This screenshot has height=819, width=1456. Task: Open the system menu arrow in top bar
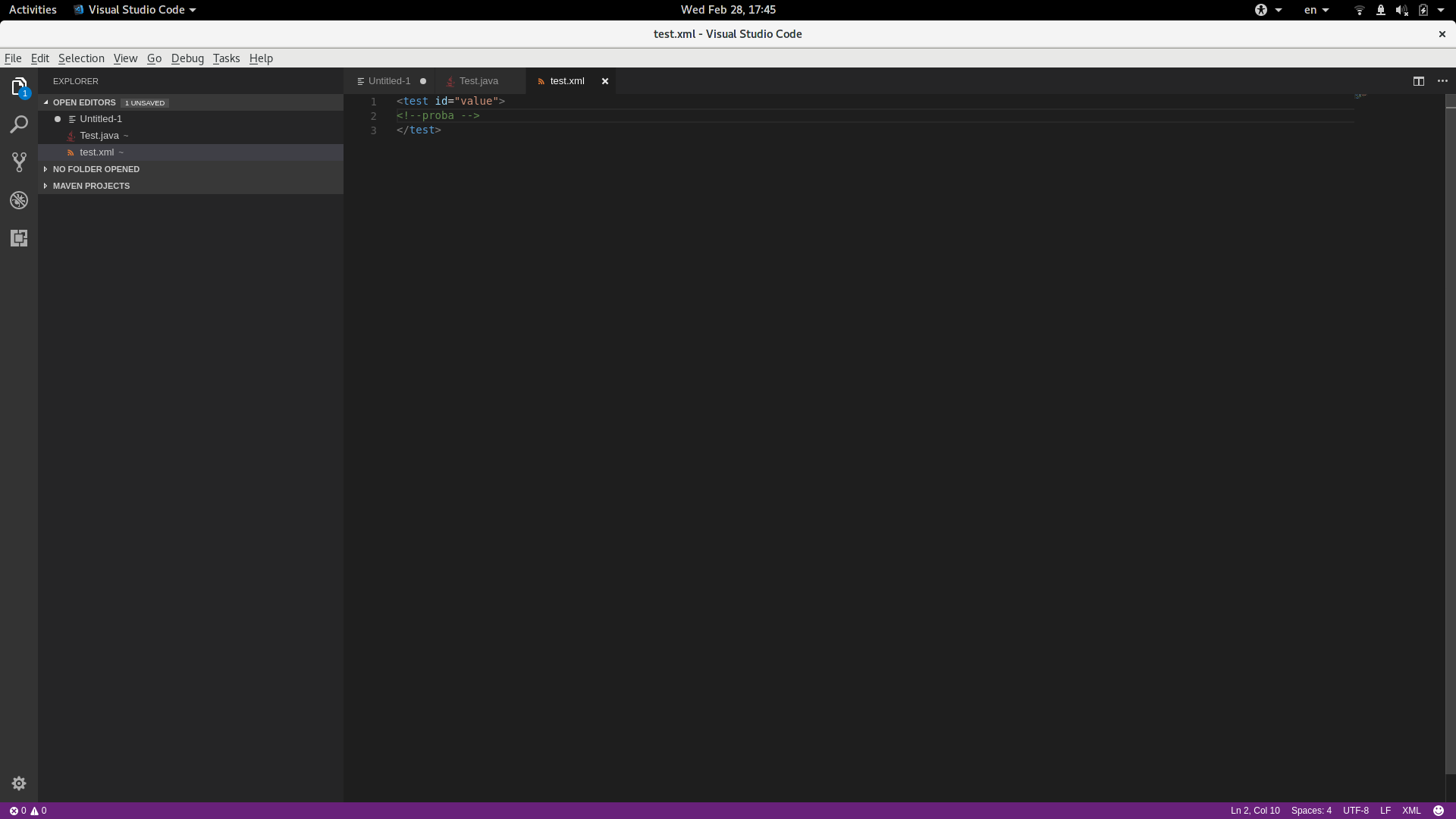coord(1441,10)
